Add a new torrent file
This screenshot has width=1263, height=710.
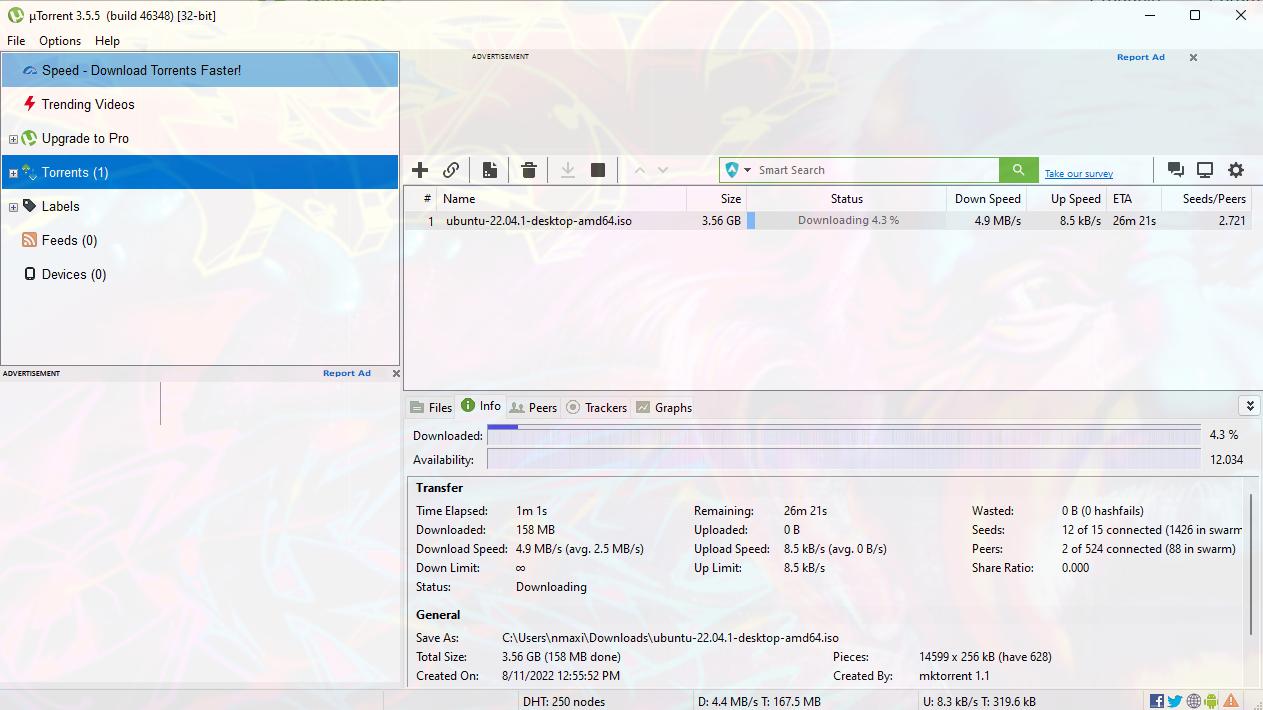pyautogui.click(x=420, y=169)
